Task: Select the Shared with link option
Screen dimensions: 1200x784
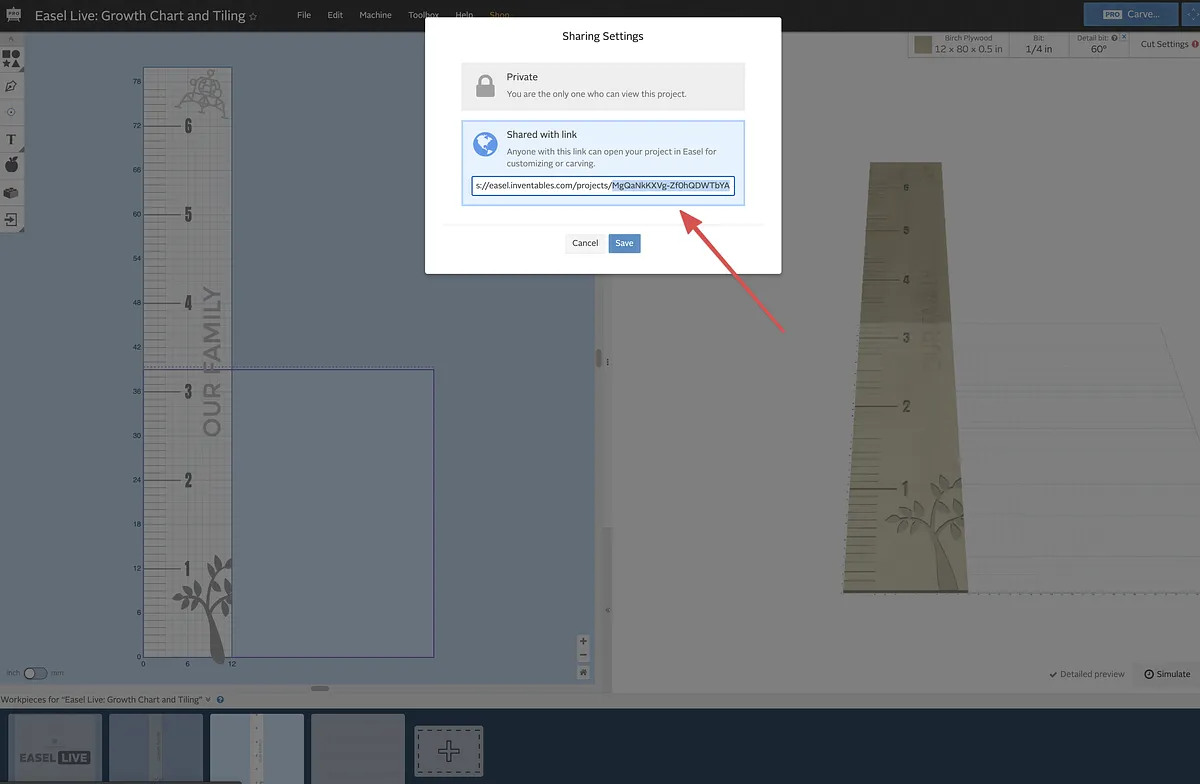Action: (x=603, y=163)
